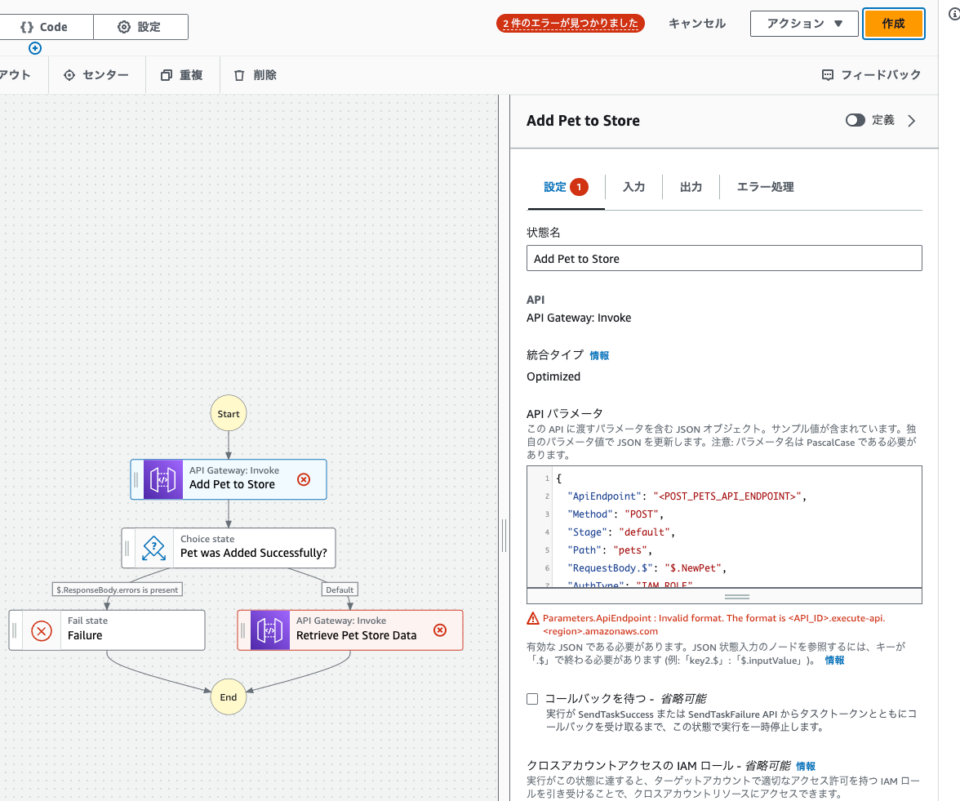Select the 出力 tab
The height and width of the screenshot is (801, 960).
coord(691,187)
